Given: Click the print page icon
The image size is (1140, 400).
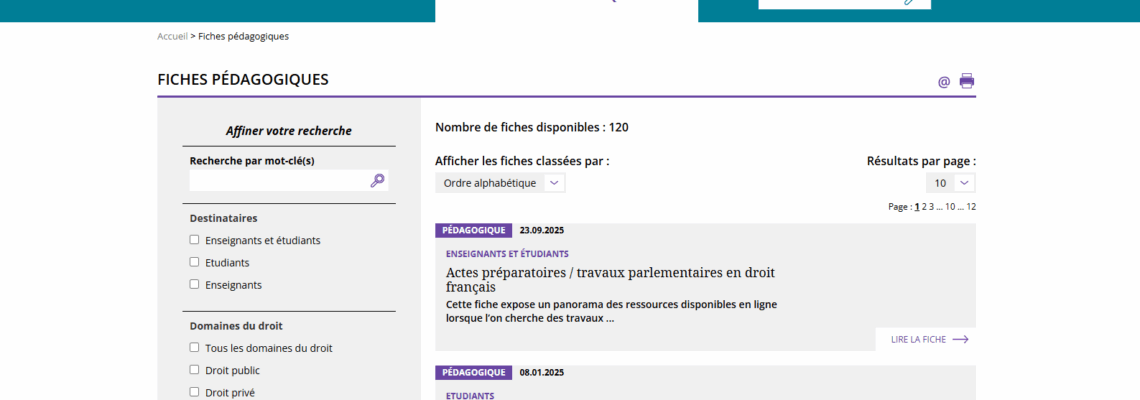Looking at the screenshot, I should point(967,81).
